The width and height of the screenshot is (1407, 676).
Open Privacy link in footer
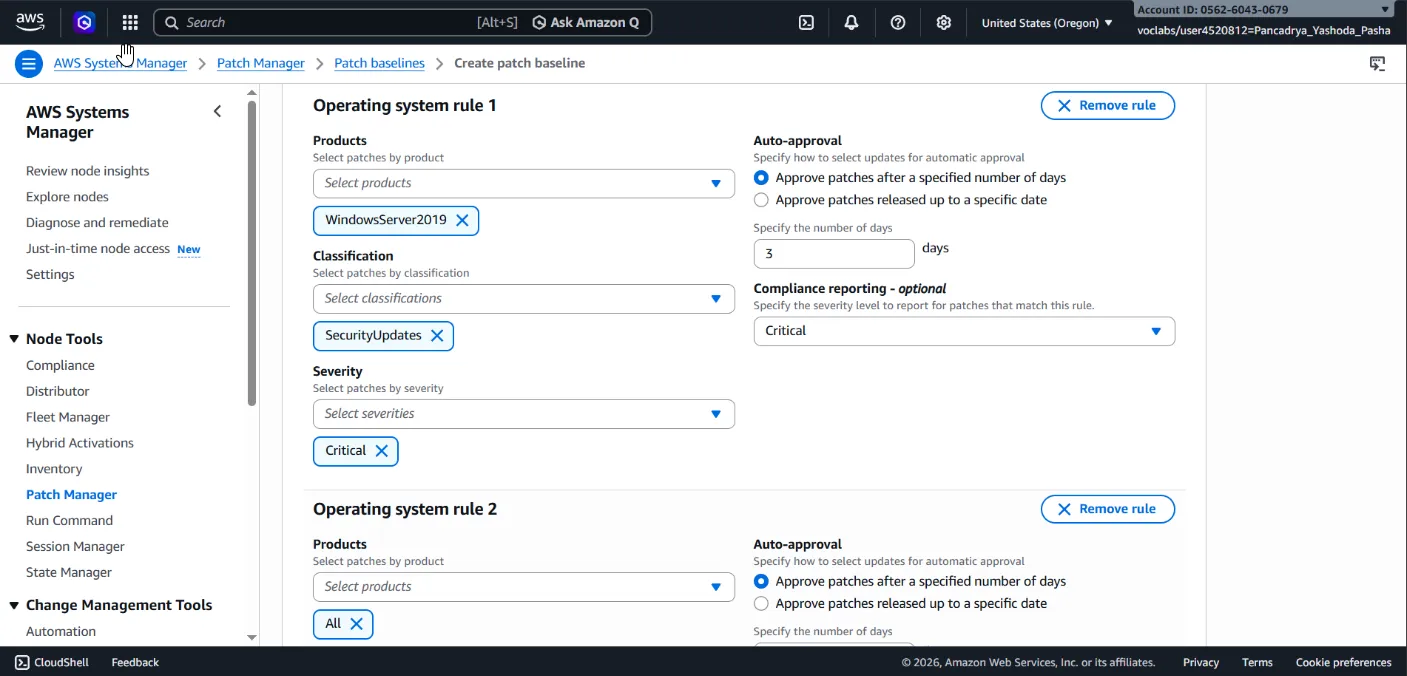tap(1200, 662)
